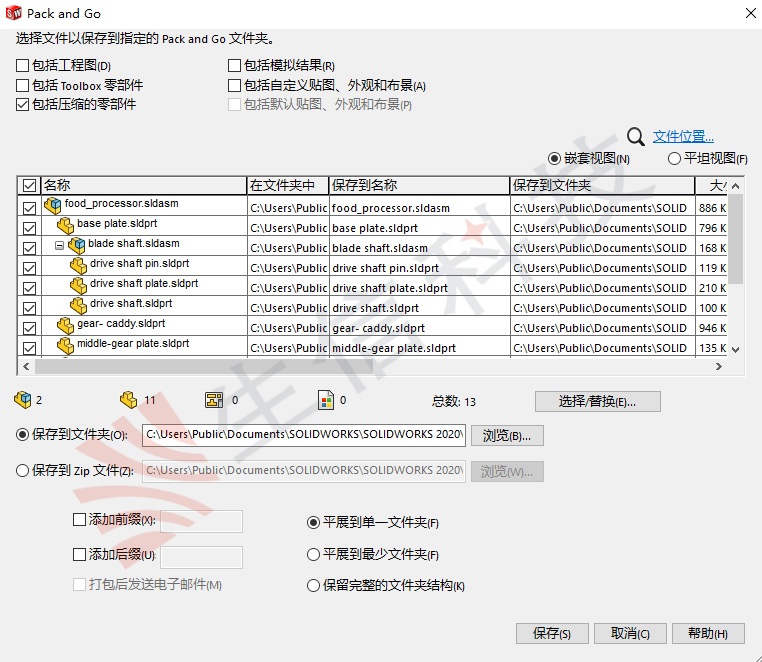The width and height of the screenshot is (762, 662).
Task: Select 平展到最少文件夹 radio option
Action: point(313,555)
